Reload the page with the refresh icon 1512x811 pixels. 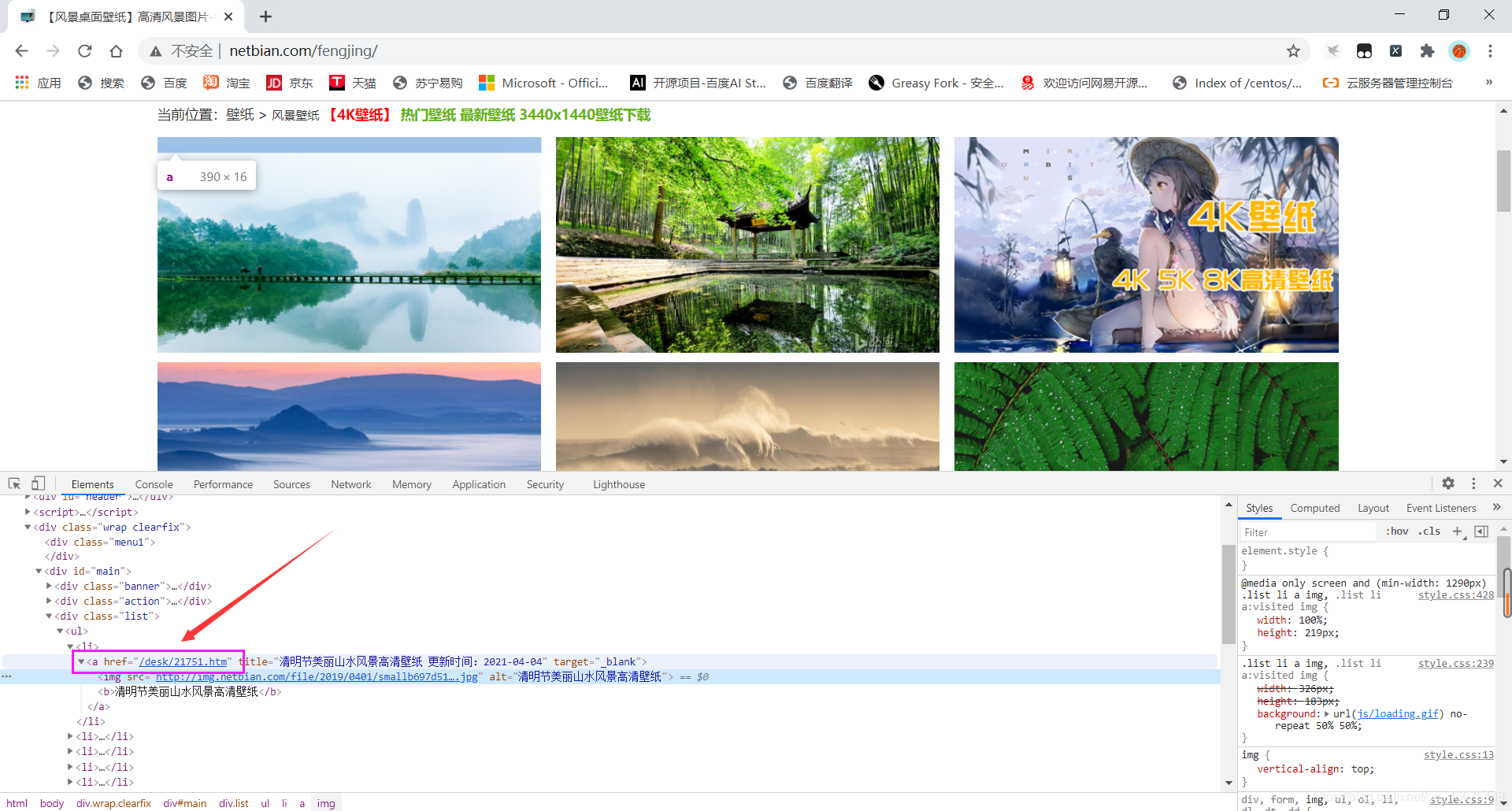(x=84, y=50)
